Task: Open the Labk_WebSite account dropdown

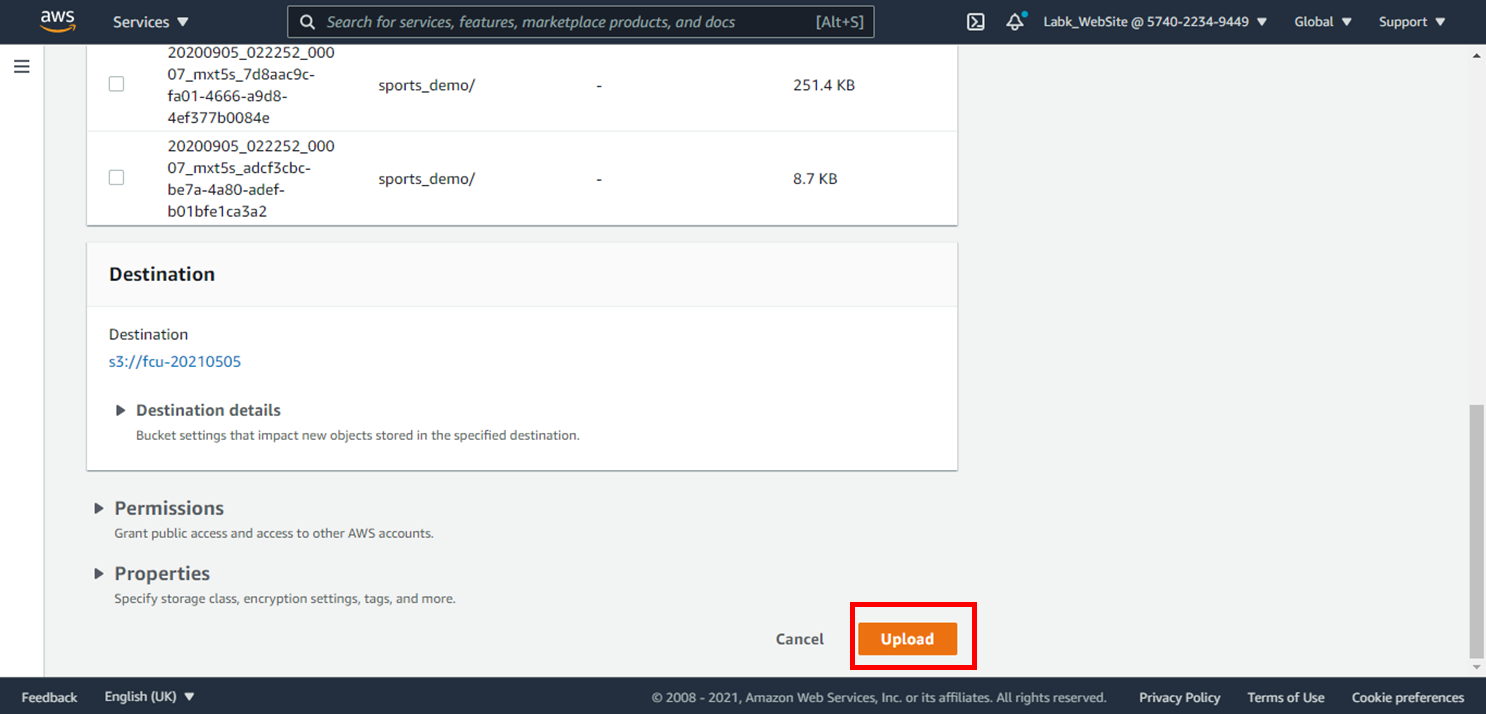Action: [1155, 21]
